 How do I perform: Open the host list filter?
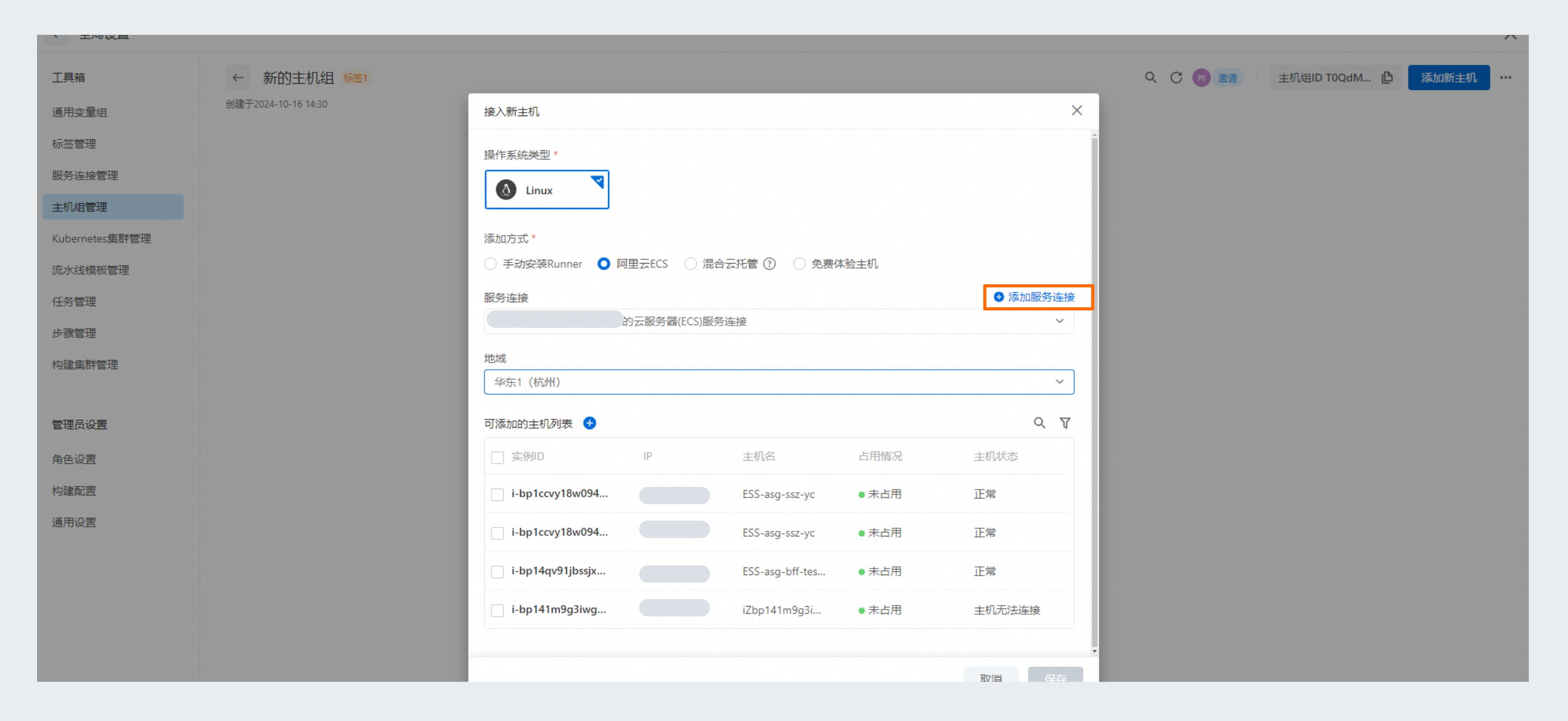[x=1065, y=423]
